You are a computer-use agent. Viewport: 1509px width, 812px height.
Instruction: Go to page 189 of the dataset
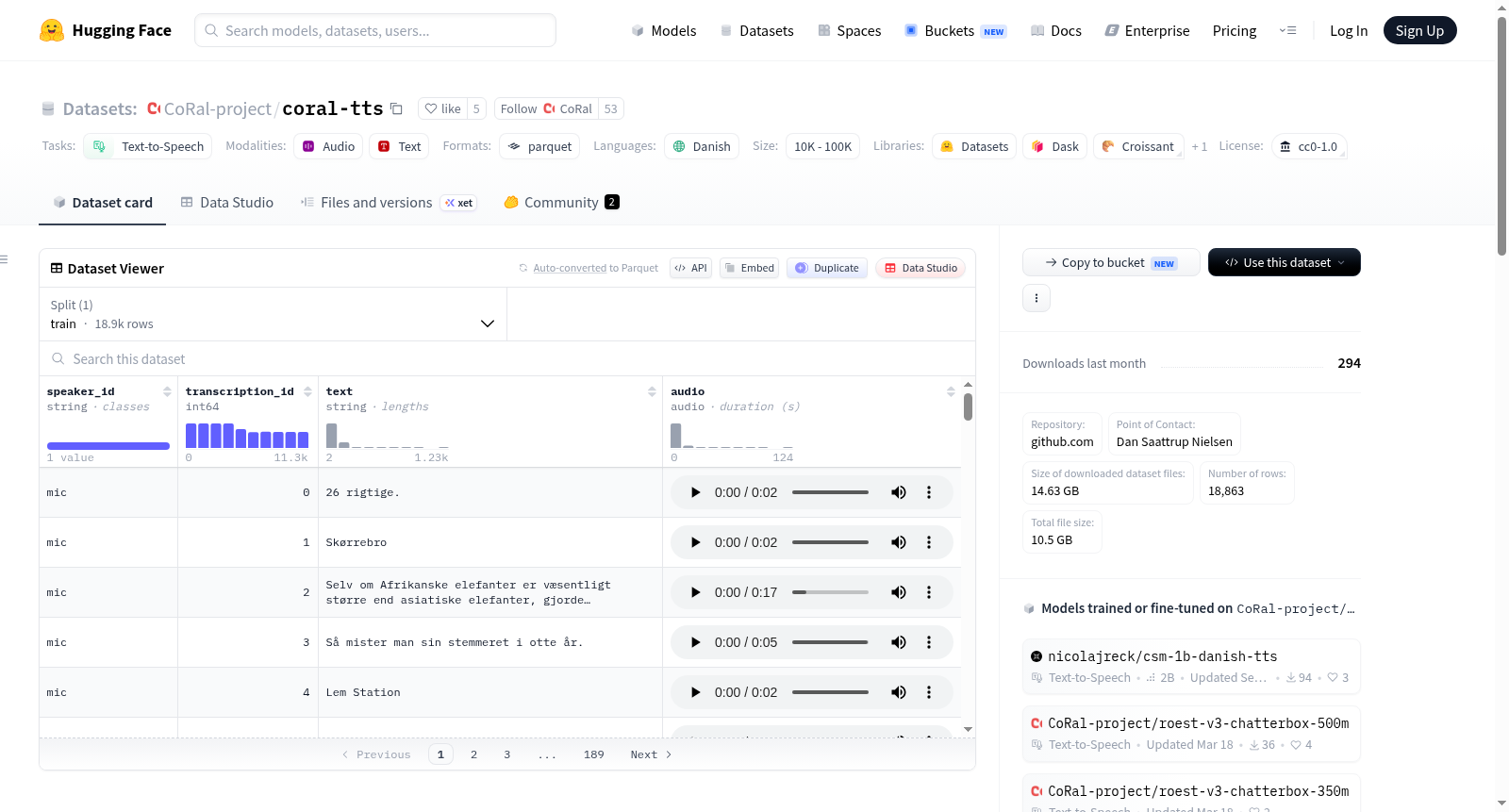[593, 754]
